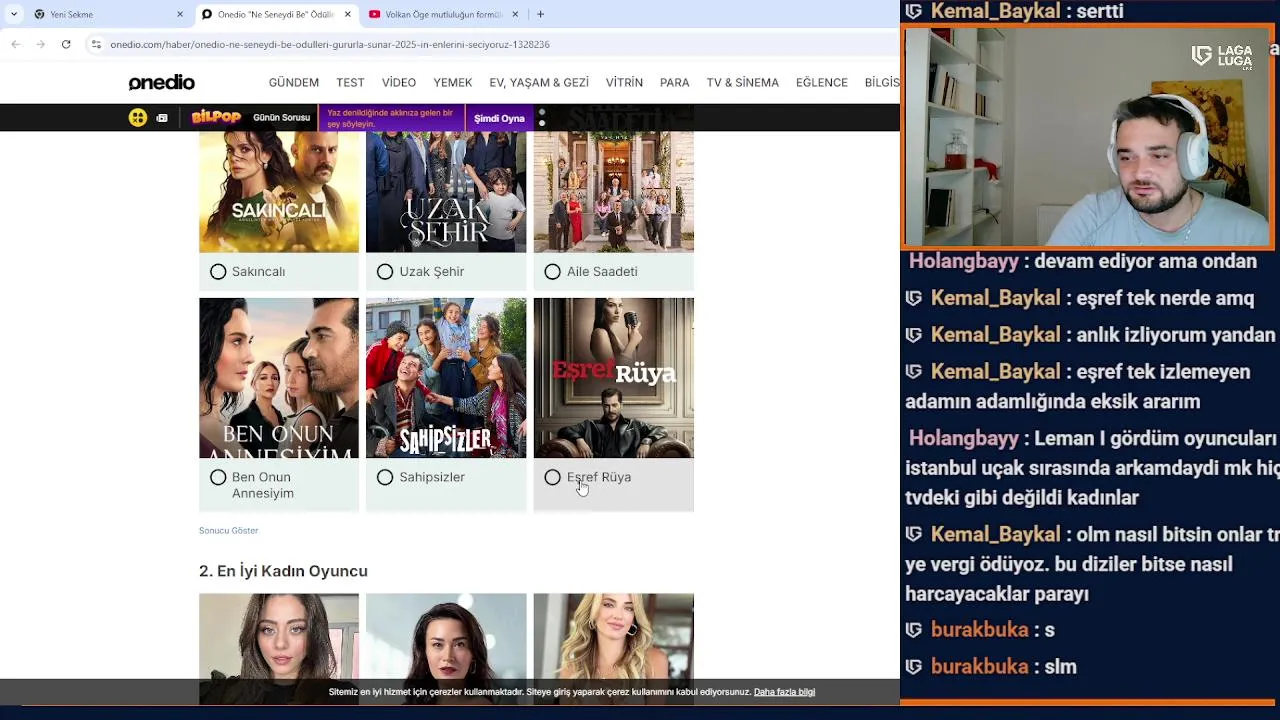Open the VİDEO menu
The image size is (1280, 720).
click(x=399, y=83)
